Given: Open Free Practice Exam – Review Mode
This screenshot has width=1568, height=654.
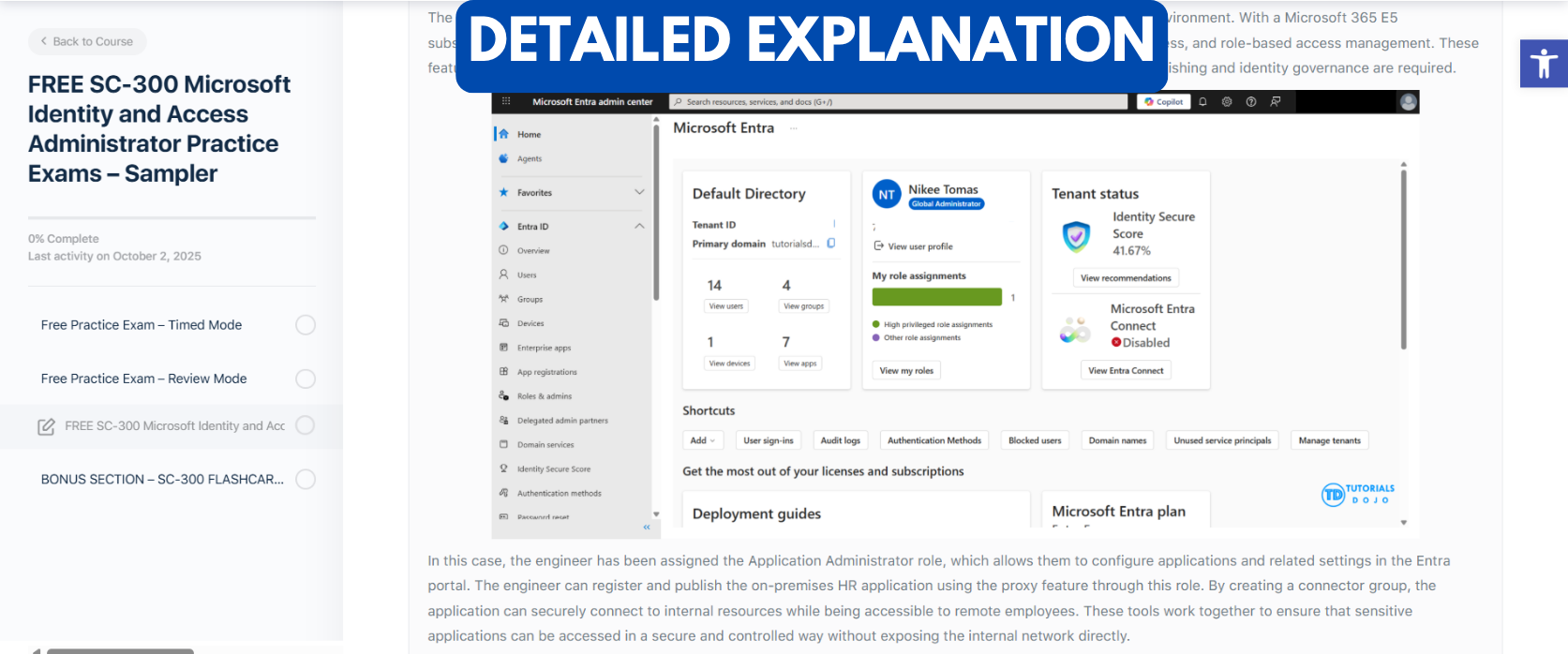Looking at the screenshot, I should 144,379.
